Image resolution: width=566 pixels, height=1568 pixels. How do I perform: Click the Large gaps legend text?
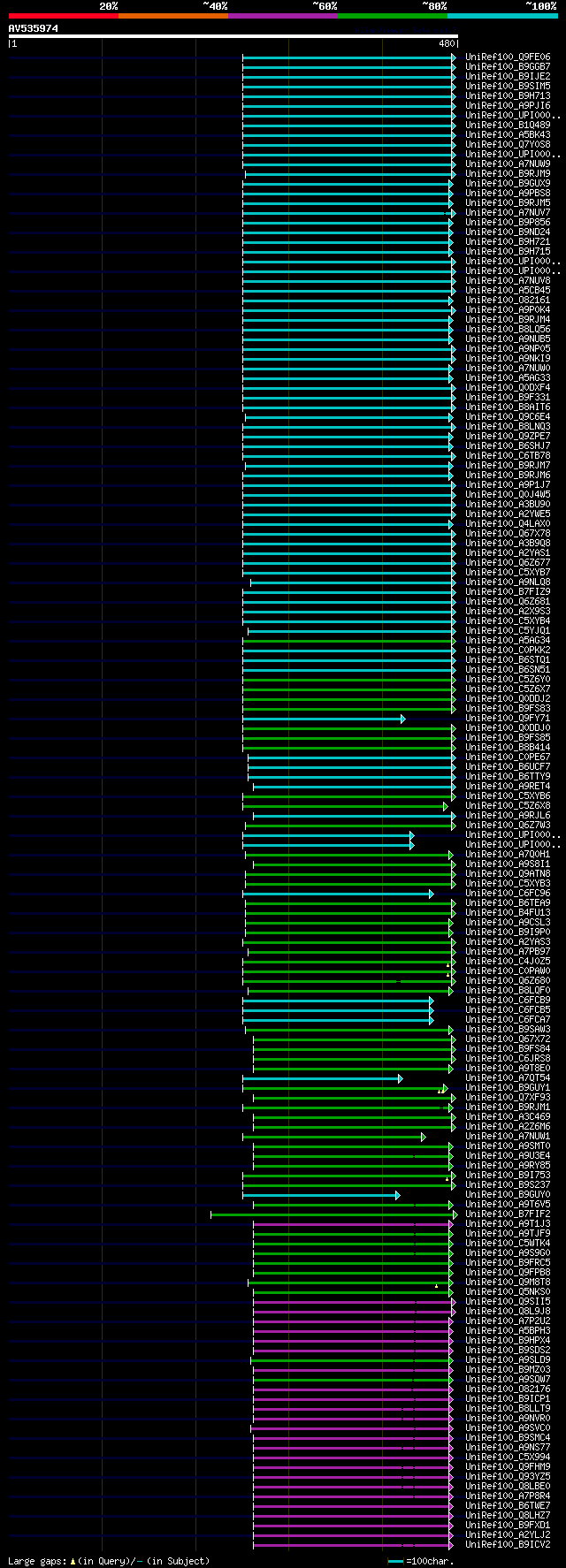point(109,1561)
